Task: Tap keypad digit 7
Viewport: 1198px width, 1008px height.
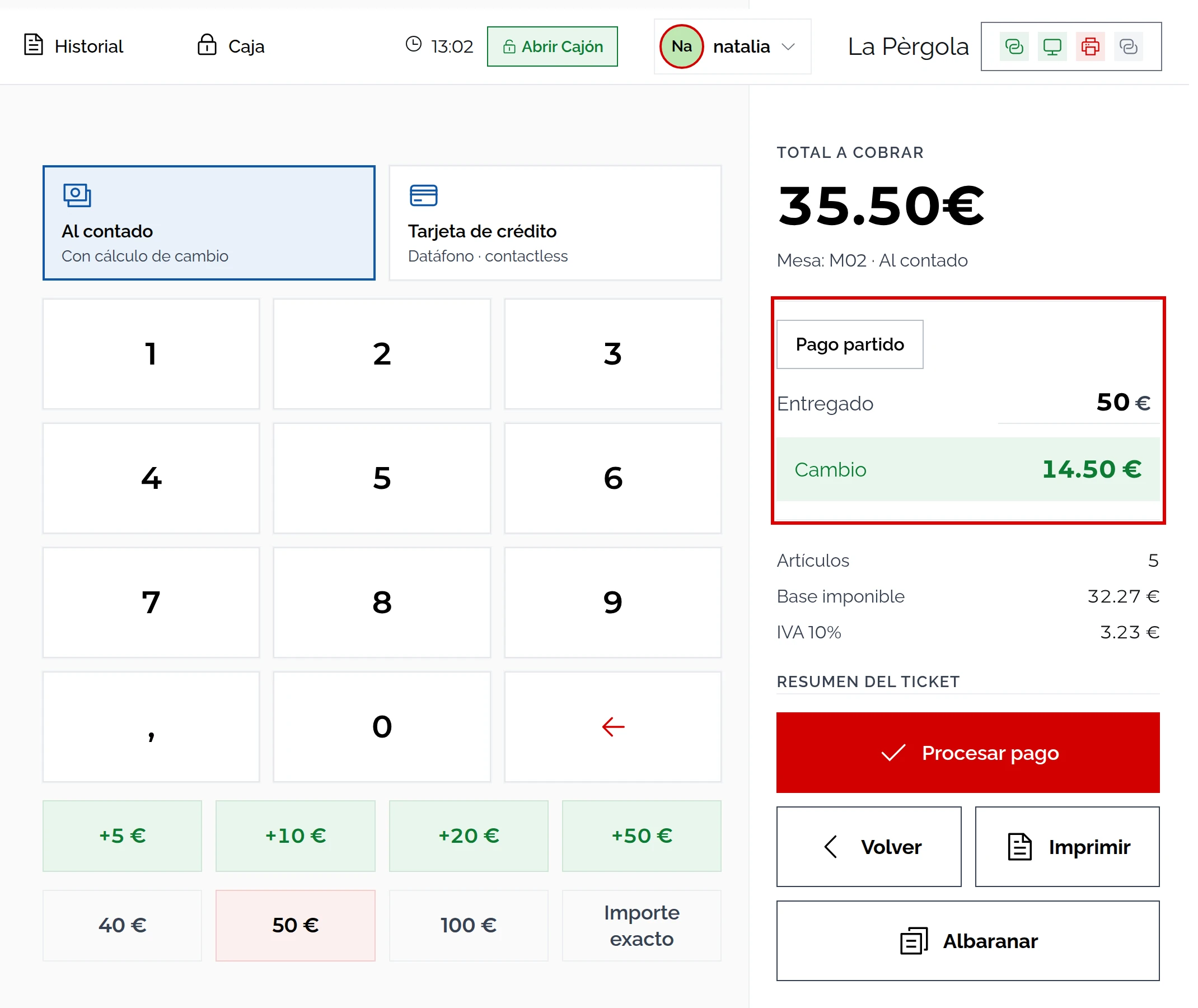Action: coord(151,603)
